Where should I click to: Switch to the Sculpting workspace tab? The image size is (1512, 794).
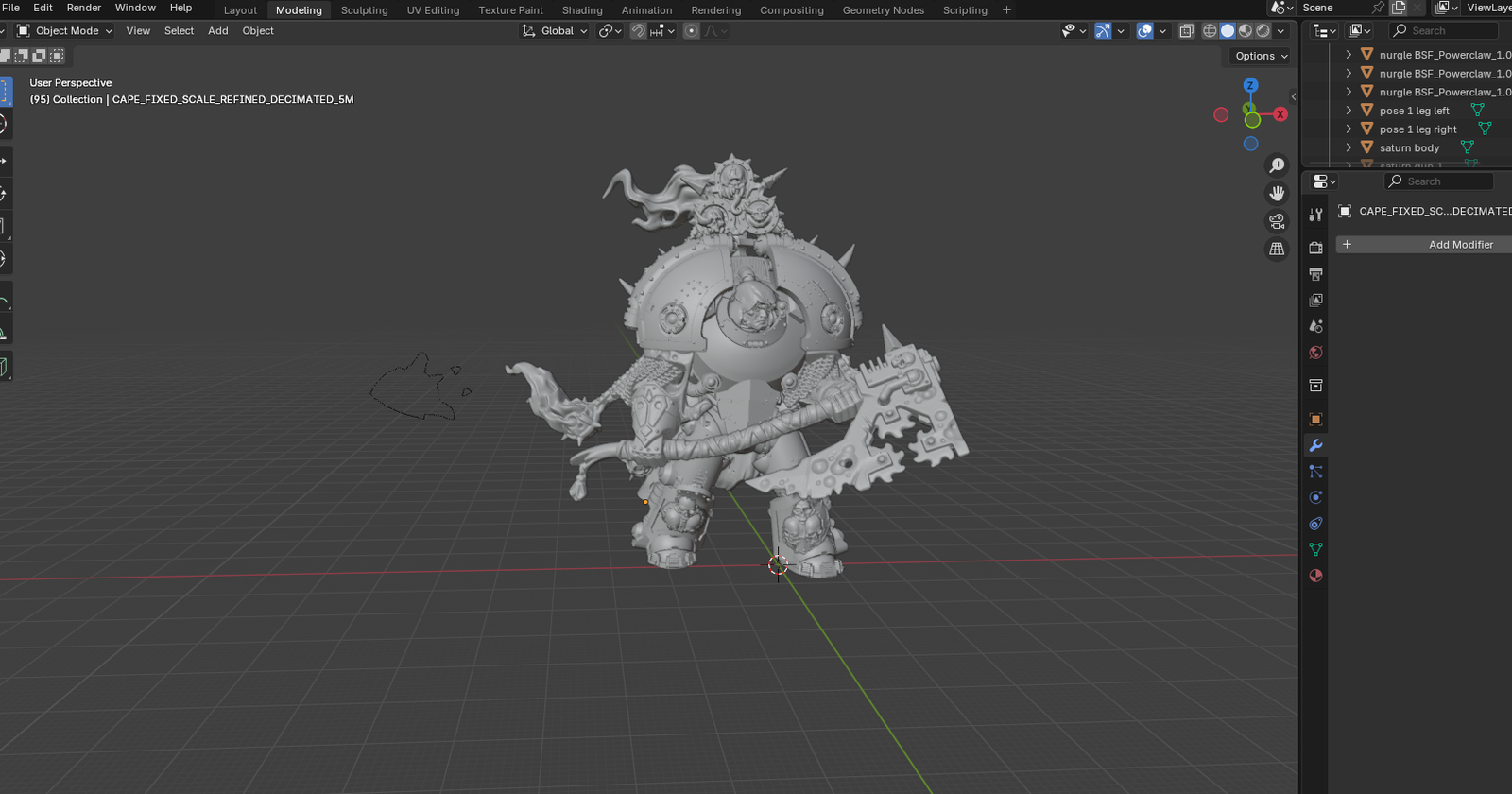364,10
